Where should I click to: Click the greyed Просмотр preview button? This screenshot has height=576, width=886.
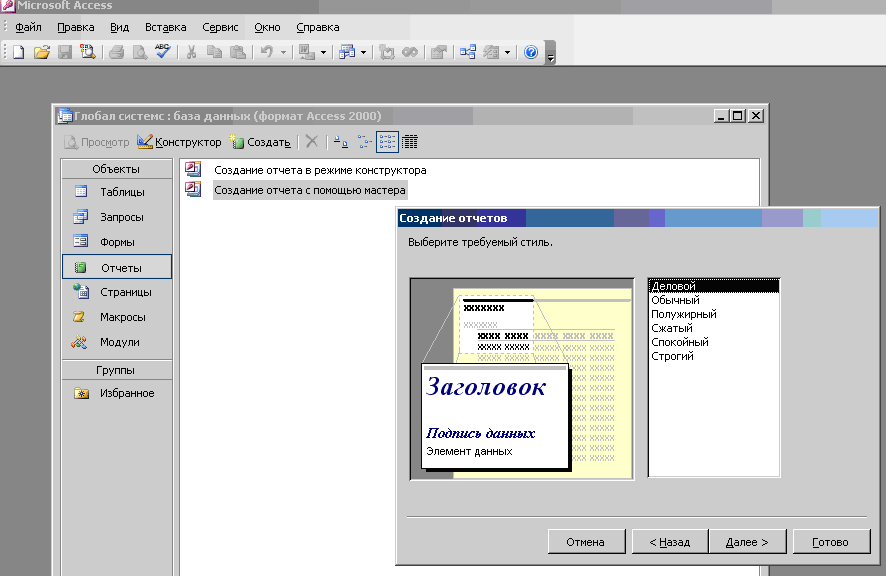pos(97,142)
